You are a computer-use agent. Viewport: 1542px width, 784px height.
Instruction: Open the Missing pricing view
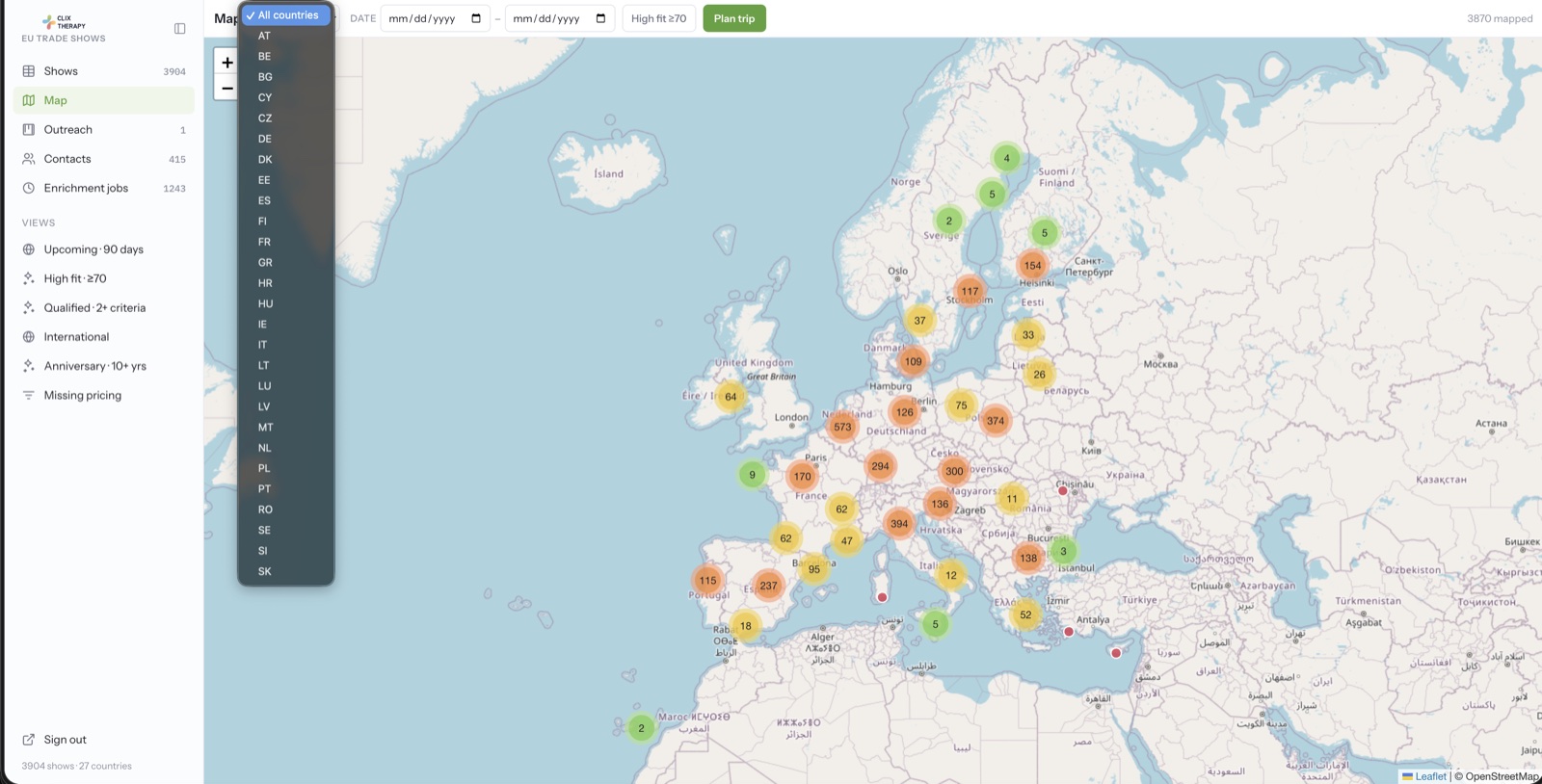[x=104, y=396]
